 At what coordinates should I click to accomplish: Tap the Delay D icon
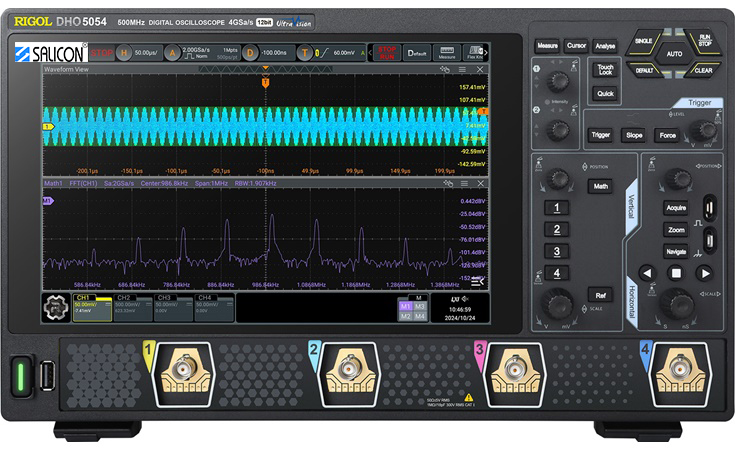(x=250, y=53)
